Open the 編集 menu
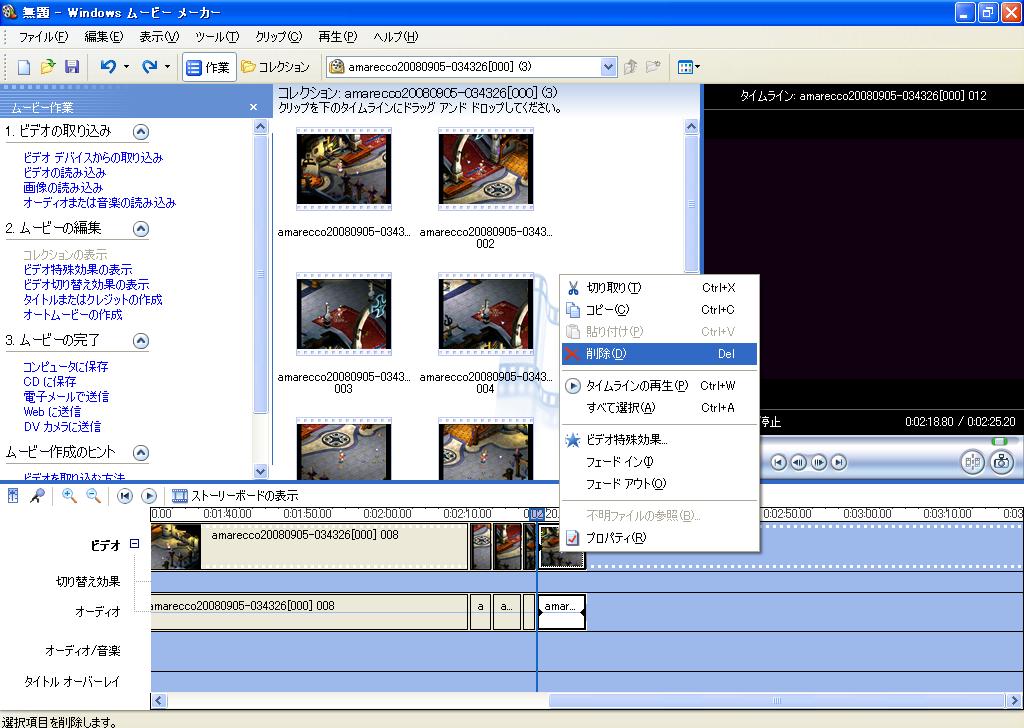 104,37
